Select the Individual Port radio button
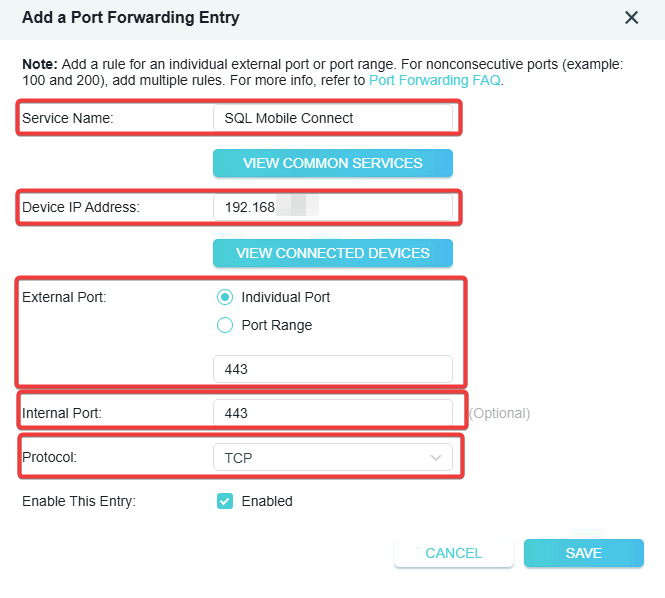665x598 pixels. pyautogui.click(x=225, y=297)
